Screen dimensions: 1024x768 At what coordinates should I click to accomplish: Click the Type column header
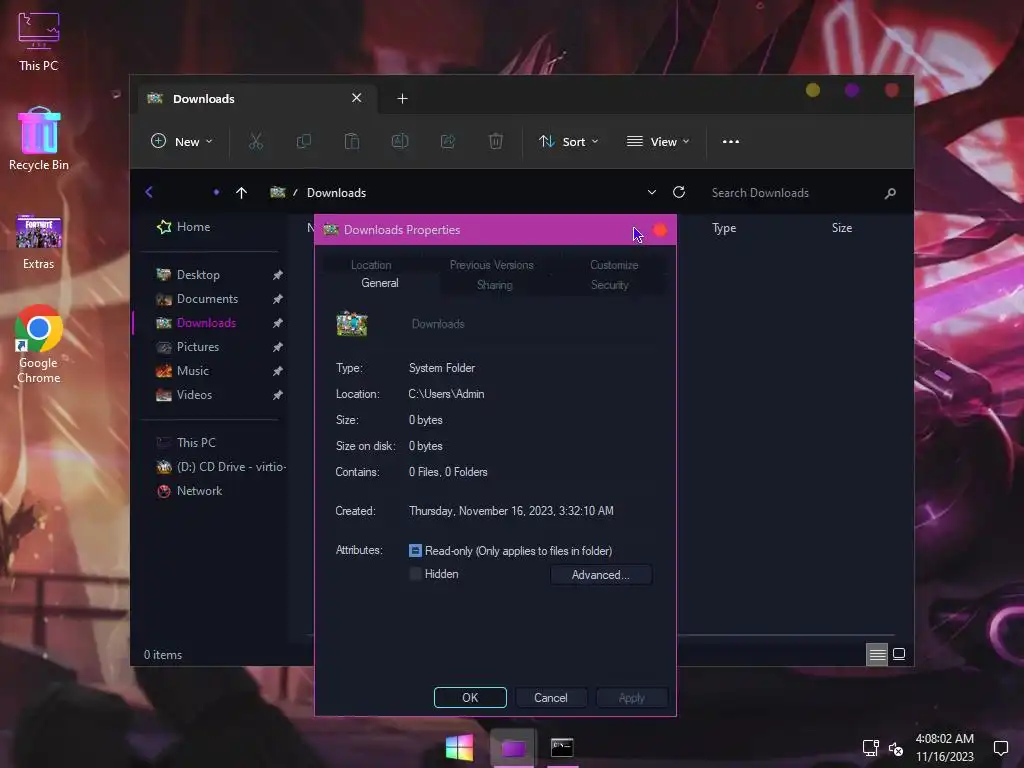click(x=724, y=228)
